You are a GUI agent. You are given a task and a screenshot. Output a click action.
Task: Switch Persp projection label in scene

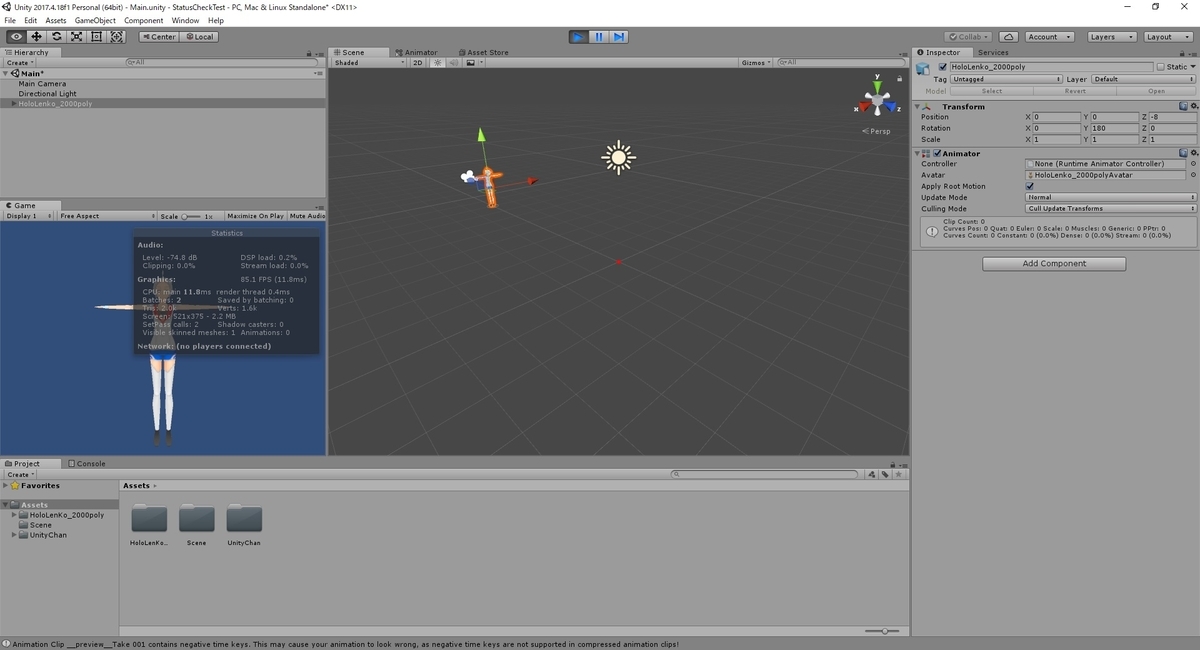tap(877, 131)
